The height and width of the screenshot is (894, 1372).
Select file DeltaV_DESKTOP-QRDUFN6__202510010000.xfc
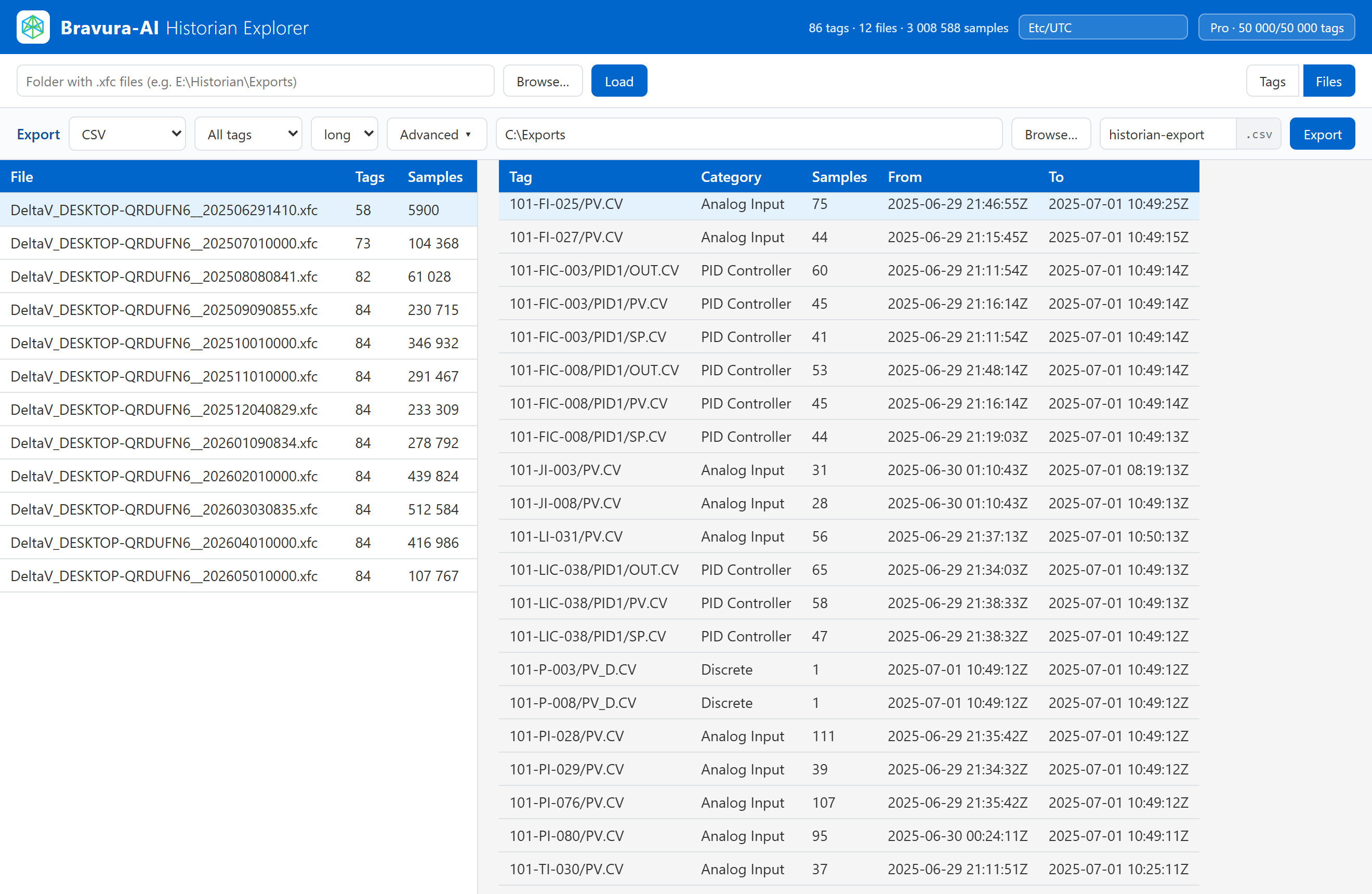(238, 343)
